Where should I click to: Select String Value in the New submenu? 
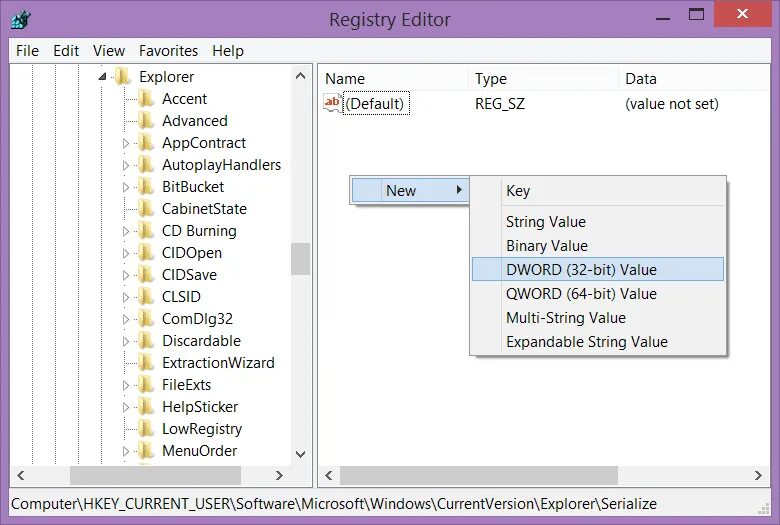[598, 221]
